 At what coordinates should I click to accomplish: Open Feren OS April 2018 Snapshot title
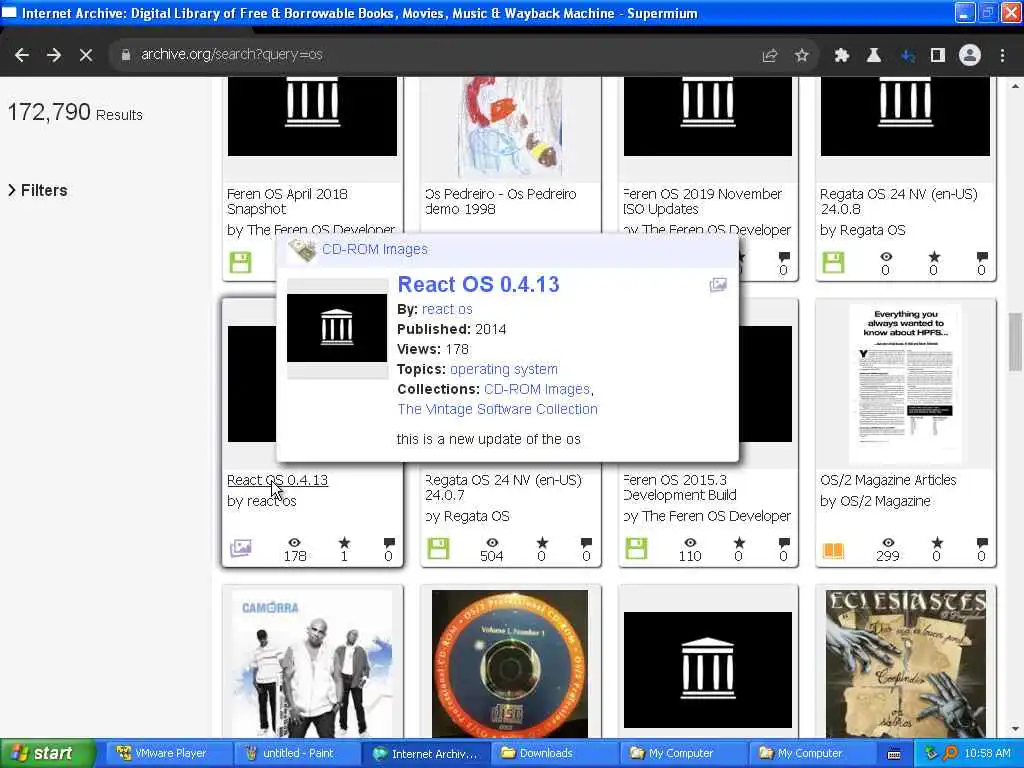(287, 201)
